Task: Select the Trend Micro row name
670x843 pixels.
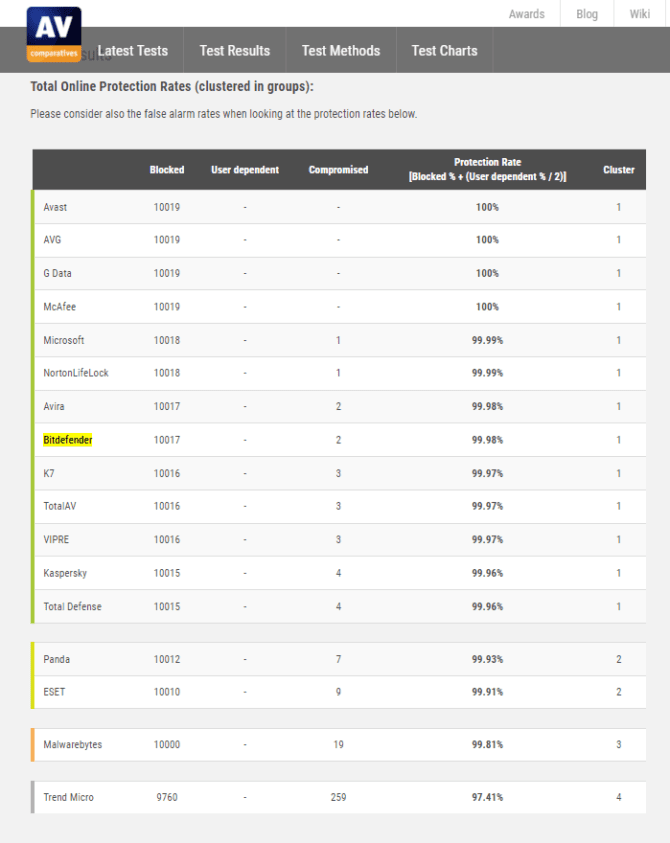Action: point(68,797)
